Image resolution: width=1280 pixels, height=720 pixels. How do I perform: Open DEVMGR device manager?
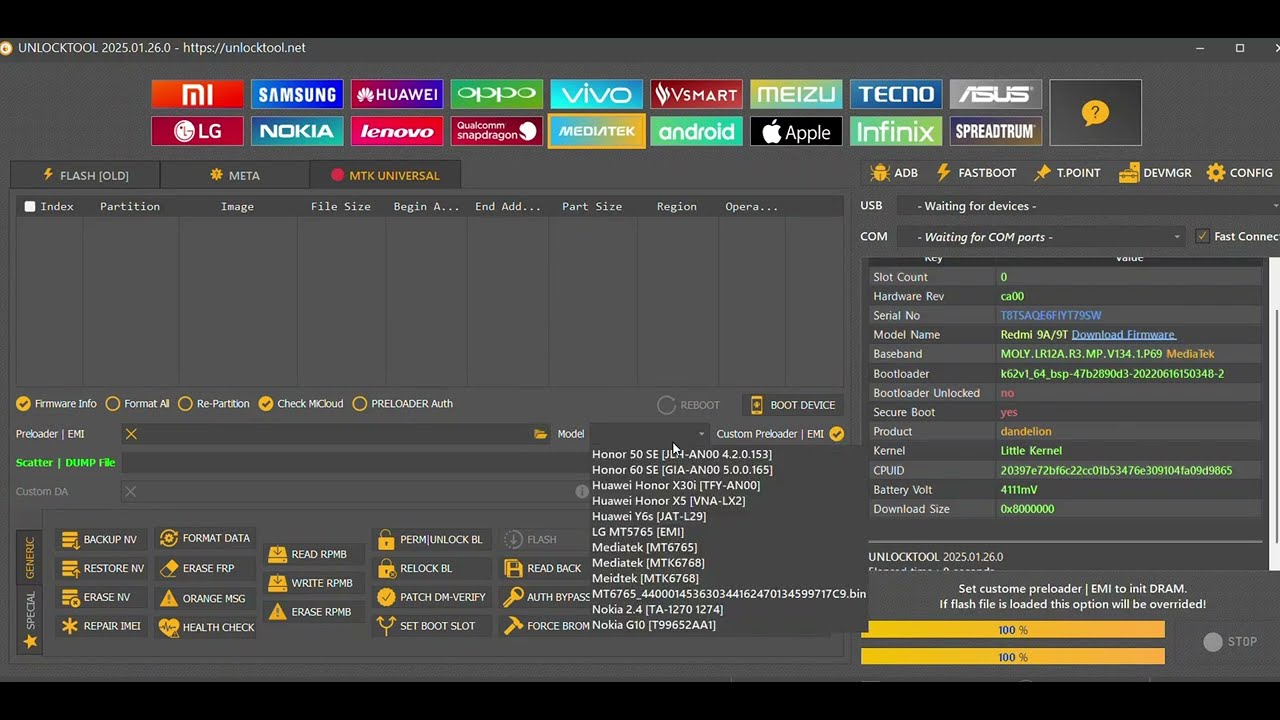click(1155, 173)
